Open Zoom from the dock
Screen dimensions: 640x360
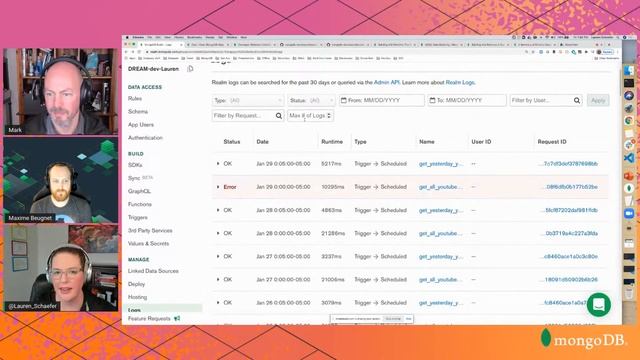[x=629, y=213]
